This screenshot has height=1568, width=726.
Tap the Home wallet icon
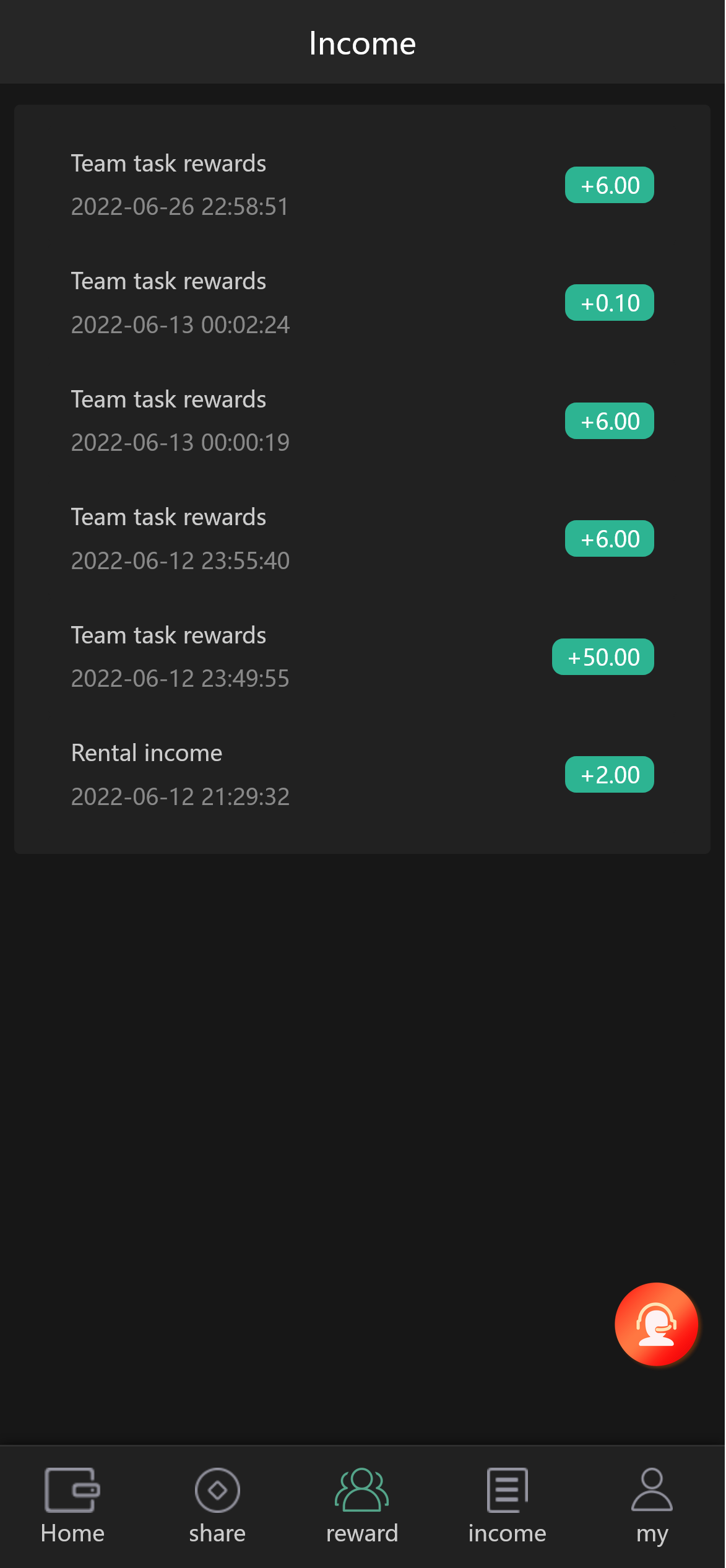pos(72,1489)
